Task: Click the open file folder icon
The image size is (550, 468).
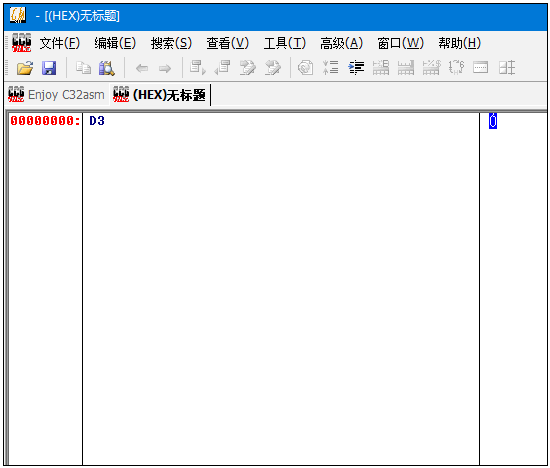Action: [x=25, y=68]
